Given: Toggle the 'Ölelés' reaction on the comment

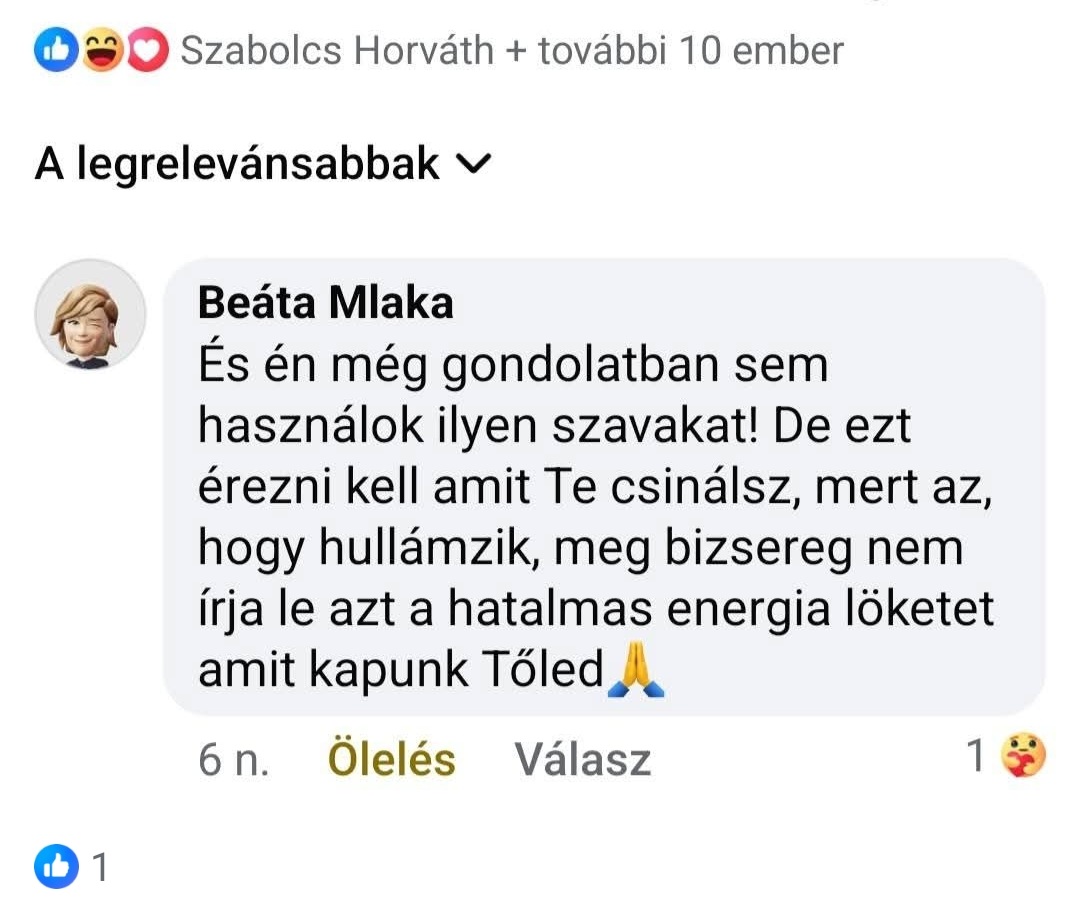Looking at the screenshot, I should pos(391,760).
